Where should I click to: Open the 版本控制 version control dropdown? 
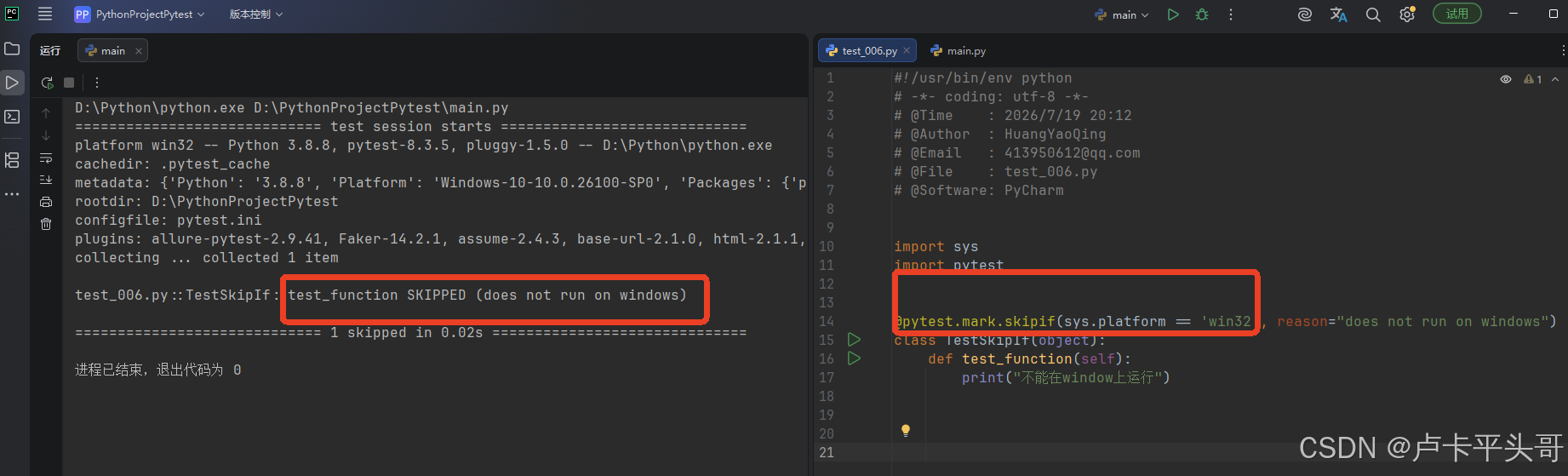click(x=255, y=14)
